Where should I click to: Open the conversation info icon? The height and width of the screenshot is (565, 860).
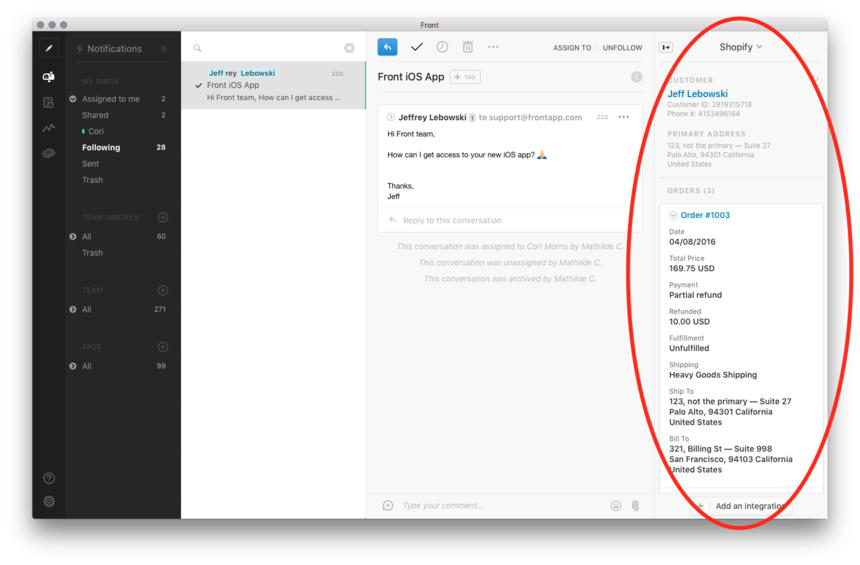(636, 77)
